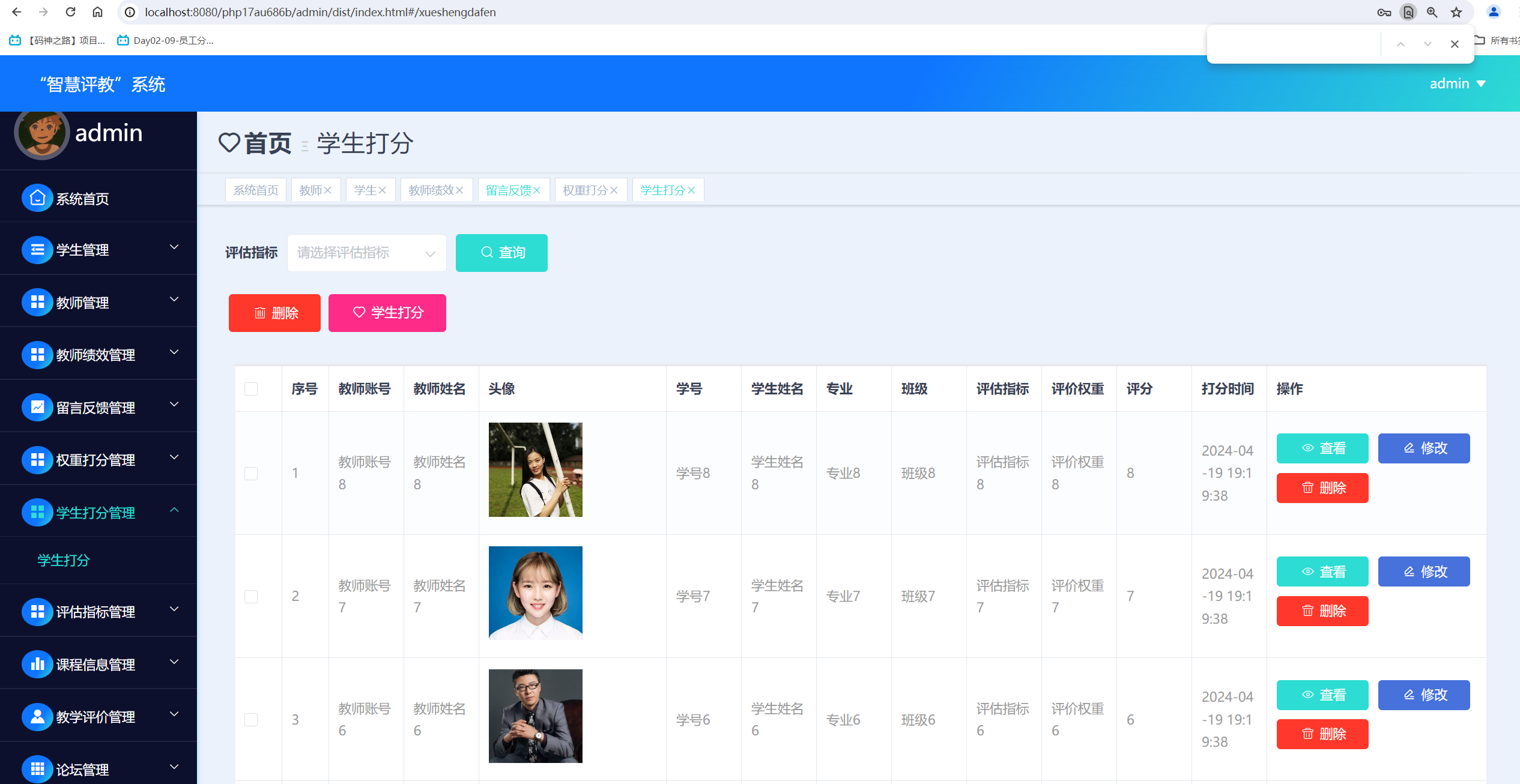Expand 权重打分管理 menu chevron
The height and width of the screenshot is (784, 1520).
174,457
